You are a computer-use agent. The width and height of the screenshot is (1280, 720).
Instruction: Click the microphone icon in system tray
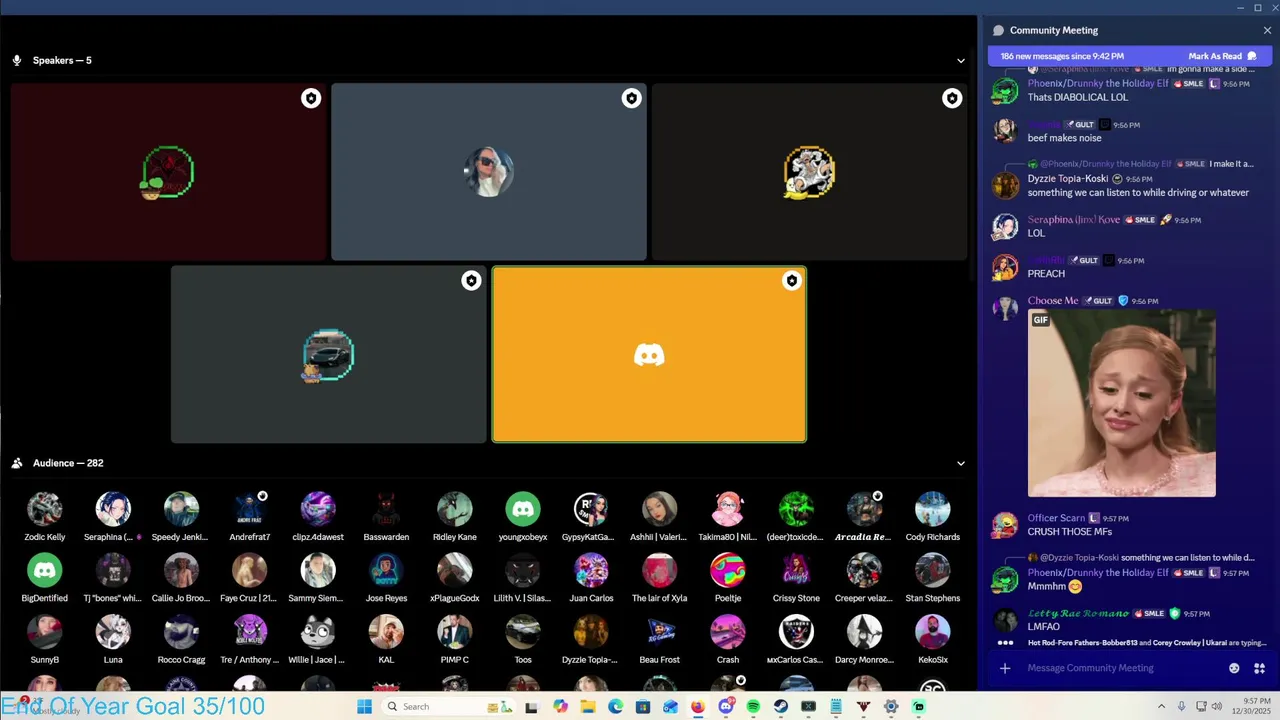point(1181,706)
